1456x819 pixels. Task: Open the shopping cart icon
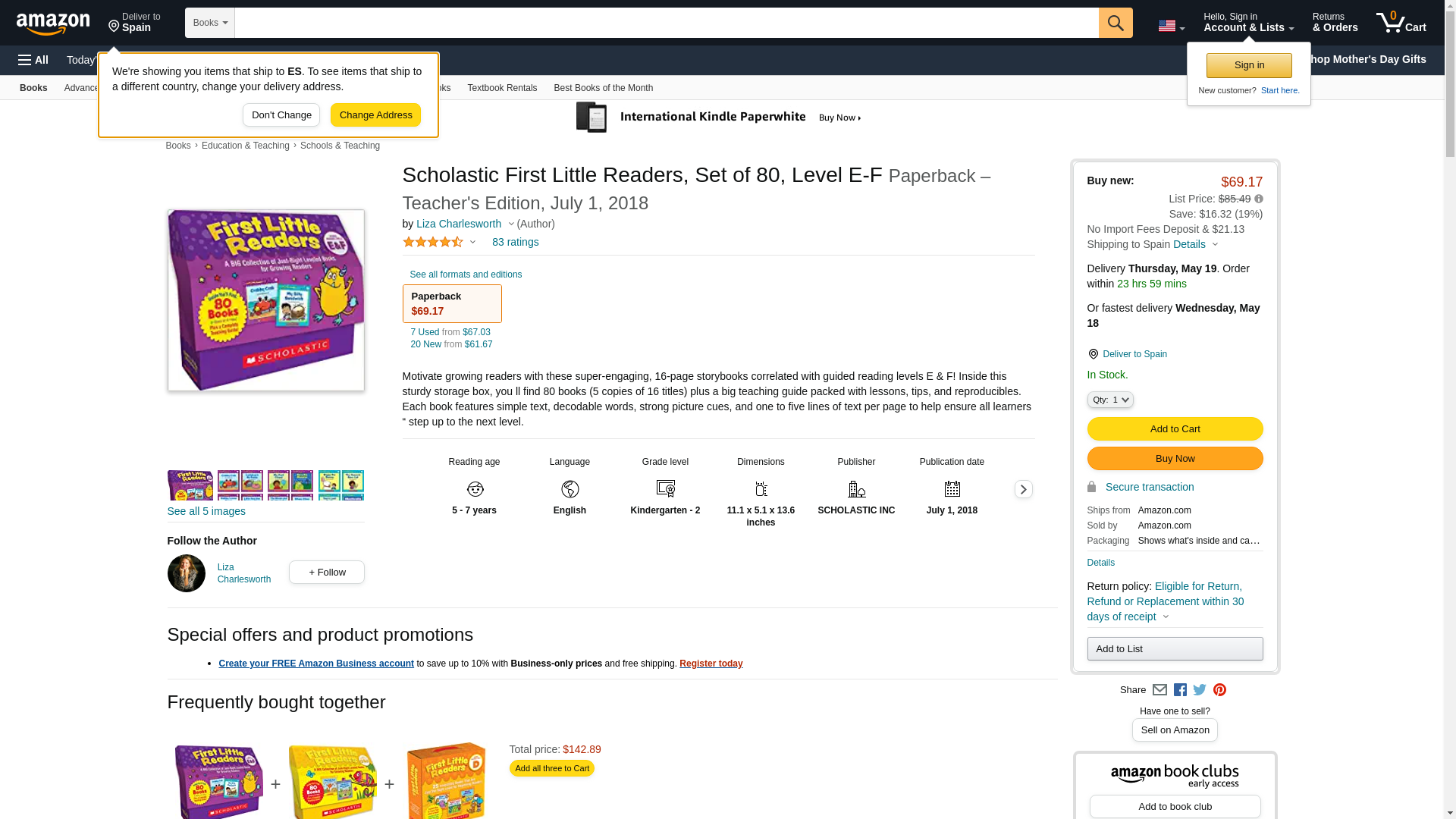[1401, 23]
